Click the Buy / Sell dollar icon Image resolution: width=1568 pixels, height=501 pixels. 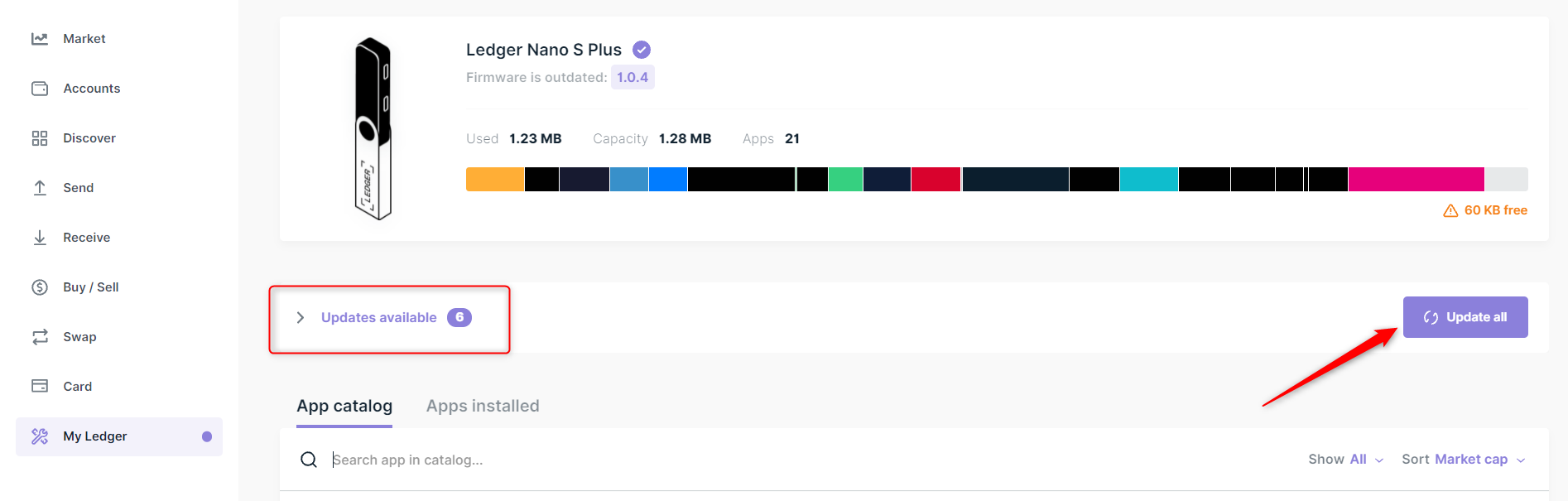pyautogui.click(x=40, y=287)
